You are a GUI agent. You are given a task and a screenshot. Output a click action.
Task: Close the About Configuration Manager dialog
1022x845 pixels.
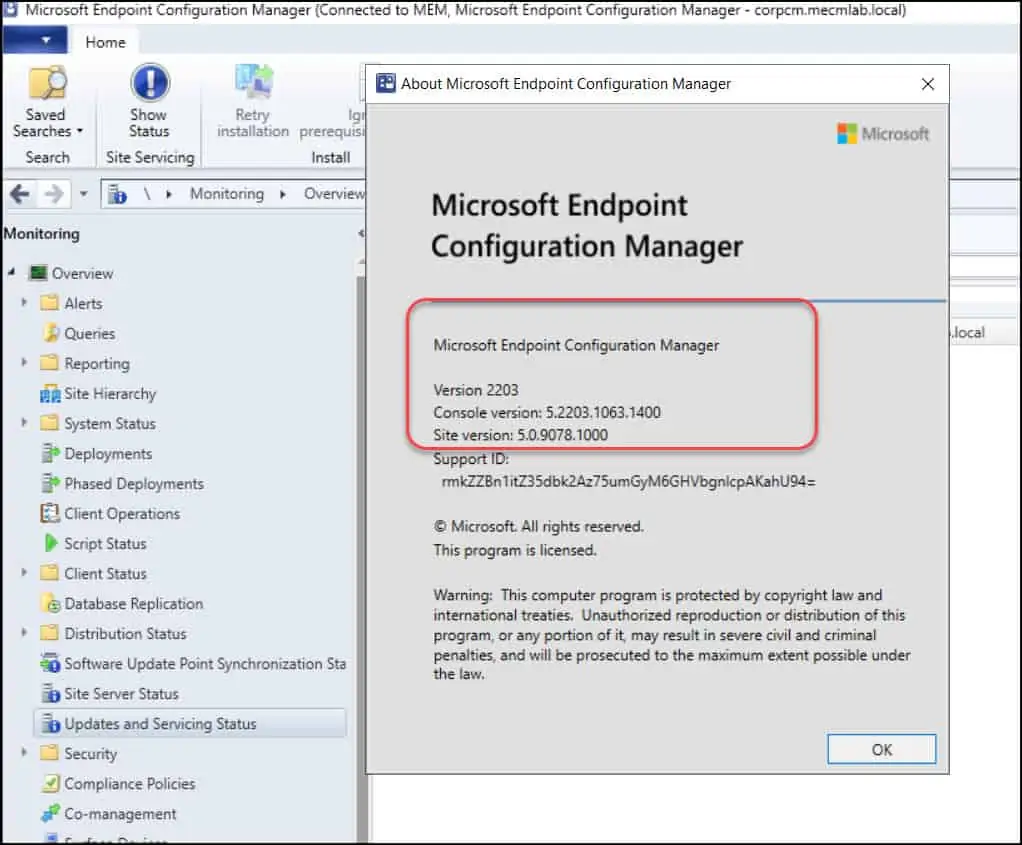pos(927,84)
